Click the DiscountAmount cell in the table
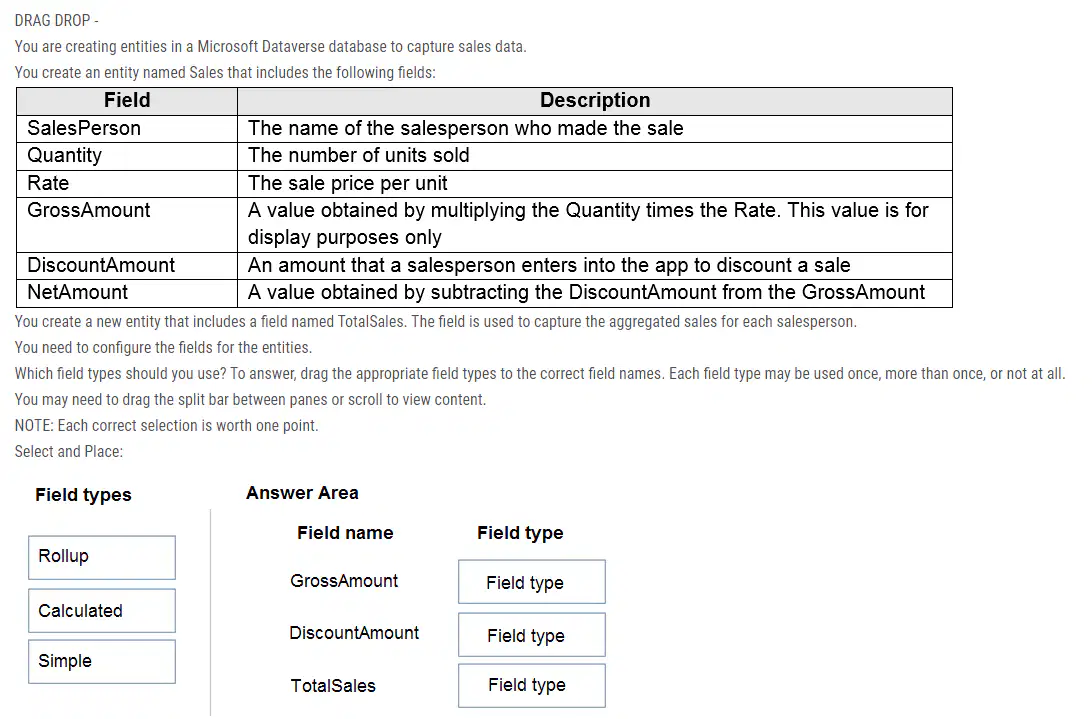This screenshot has height=719, width=1092. click(x=127, y=266)
